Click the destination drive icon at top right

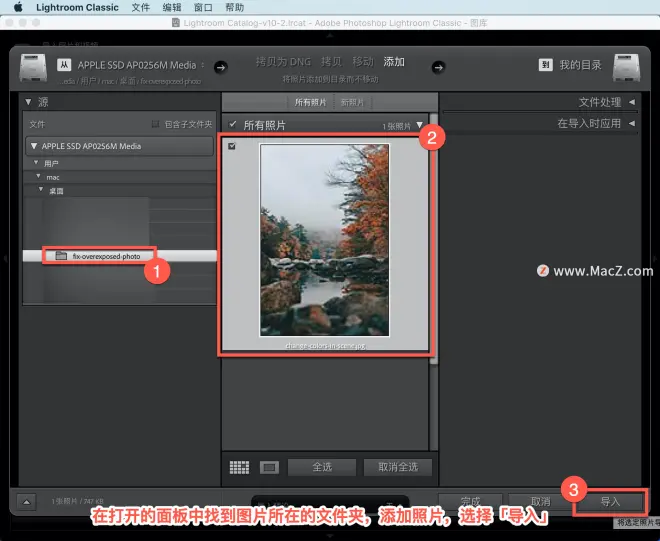624,69
